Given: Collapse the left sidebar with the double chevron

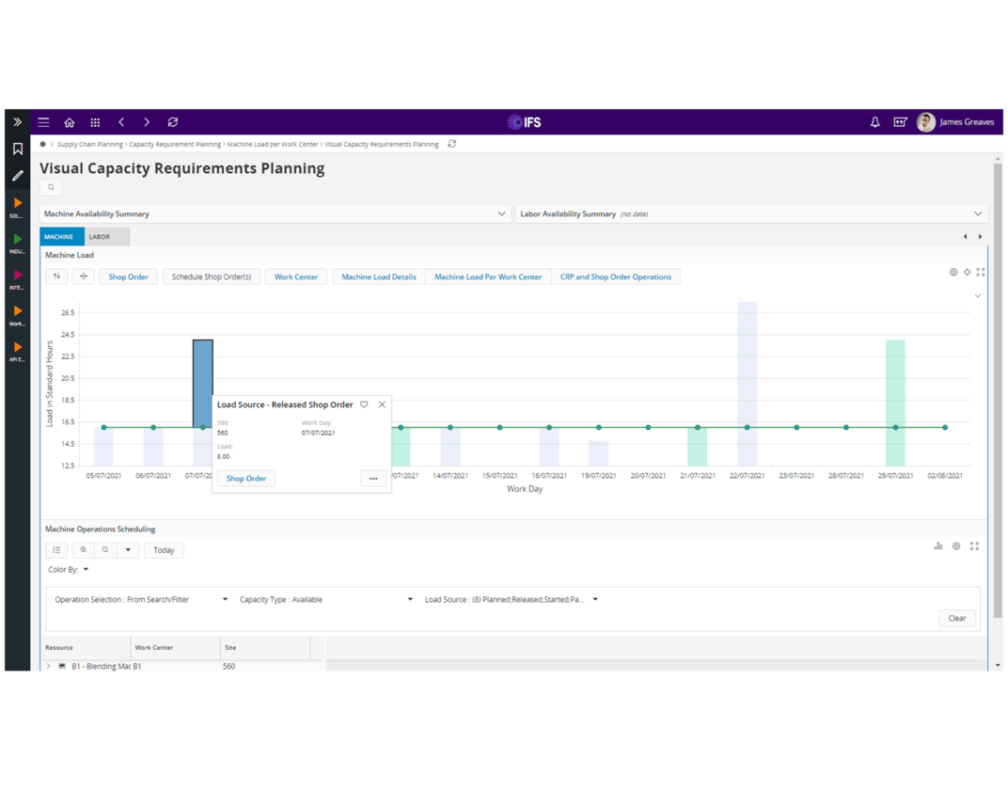Looking at the screenshot, I should [16, 121].
